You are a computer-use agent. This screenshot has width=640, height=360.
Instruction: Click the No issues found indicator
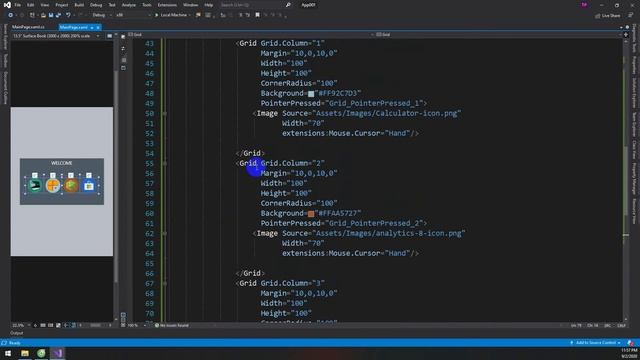[x=172, y=325]
